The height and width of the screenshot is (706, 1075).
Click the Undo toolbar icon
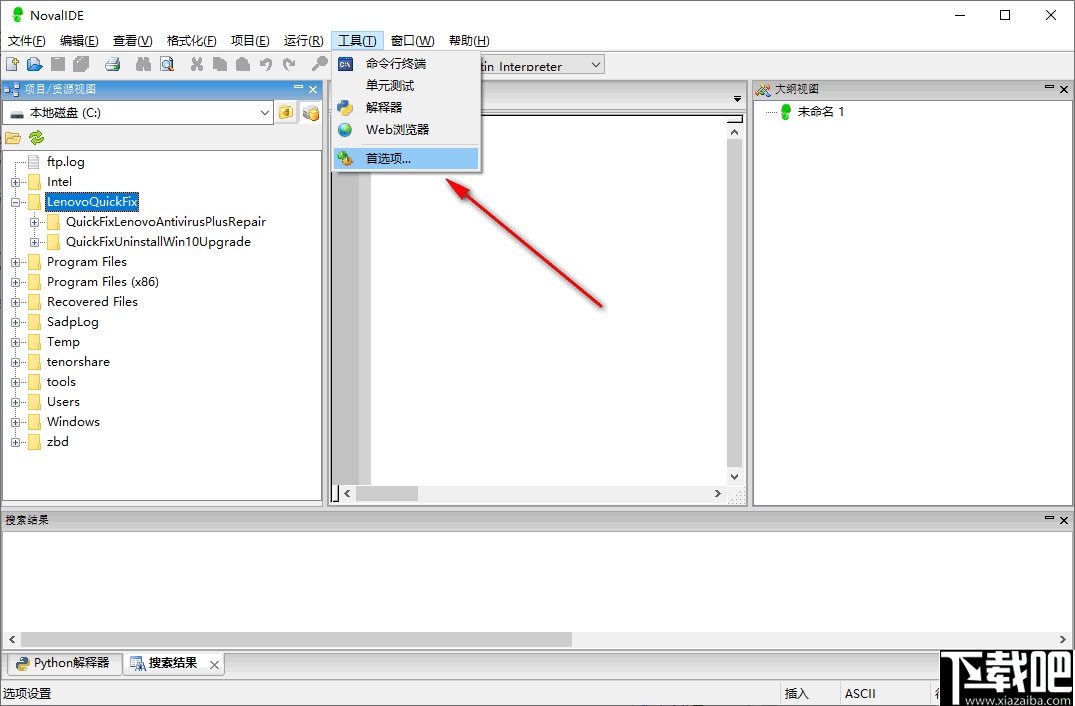coord(266,64)
